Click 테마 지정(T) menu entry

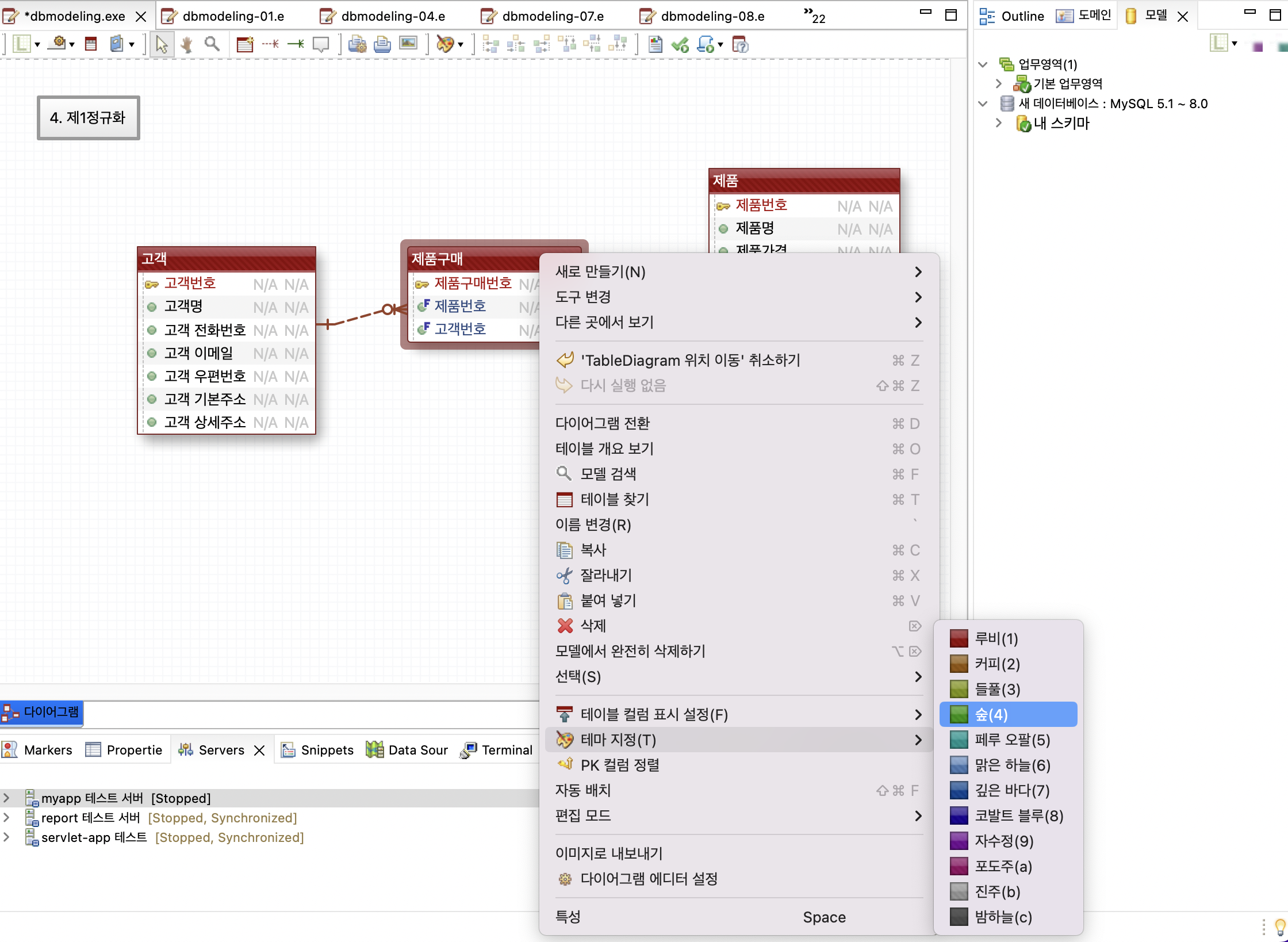(739, 740)
